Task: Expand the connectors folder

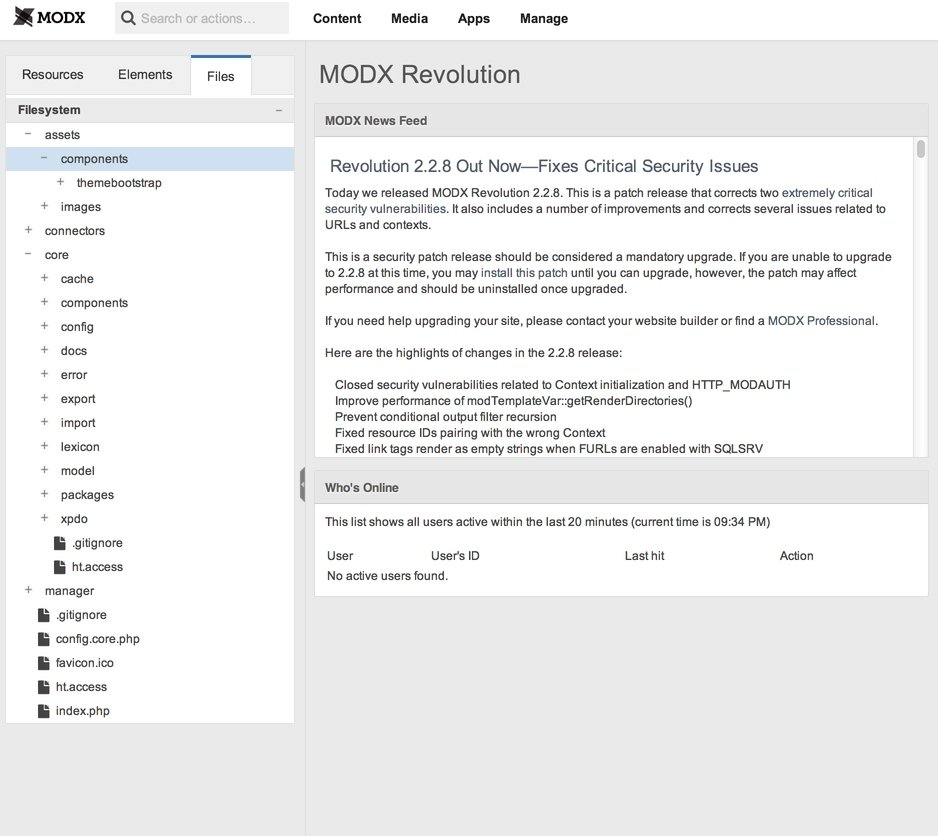Action: [28, 230]
